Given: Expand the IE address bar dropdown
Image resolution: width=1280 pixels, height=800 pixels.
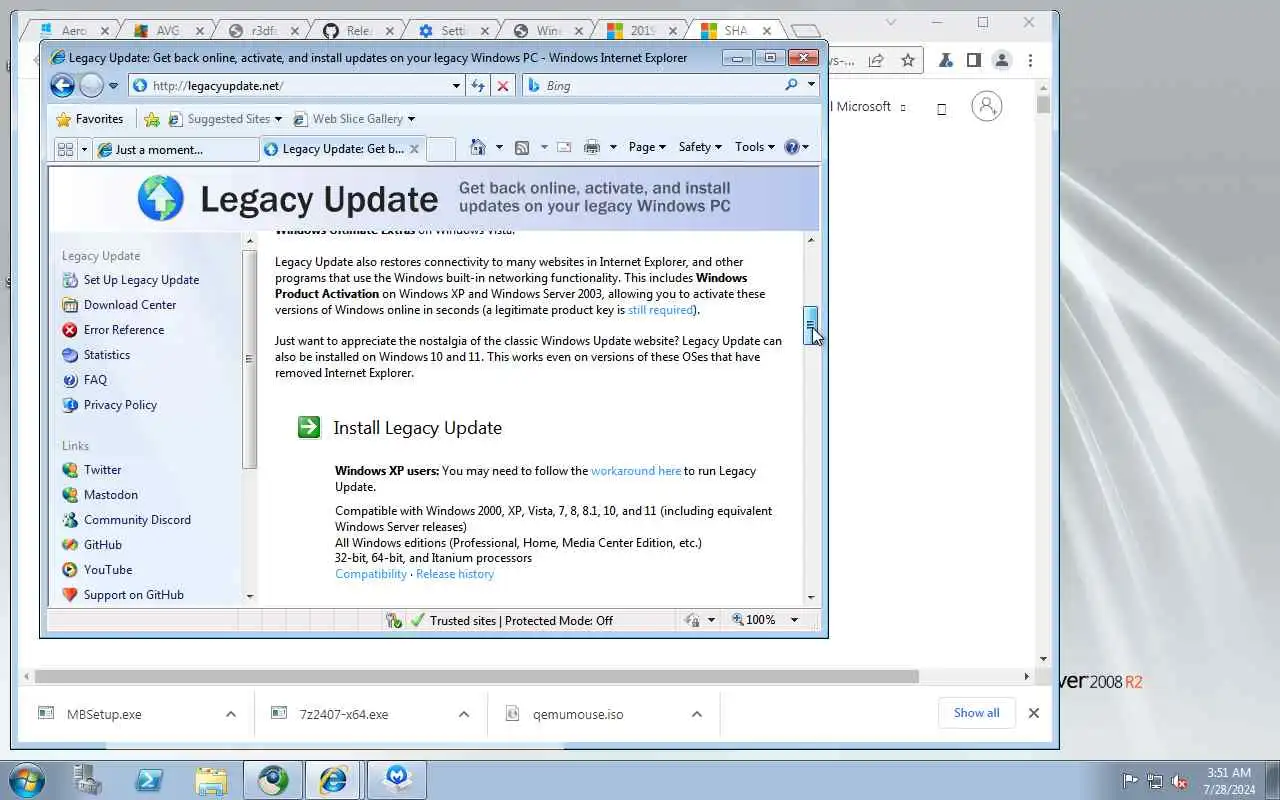Looking at the screenshot, I should (457, 86).
